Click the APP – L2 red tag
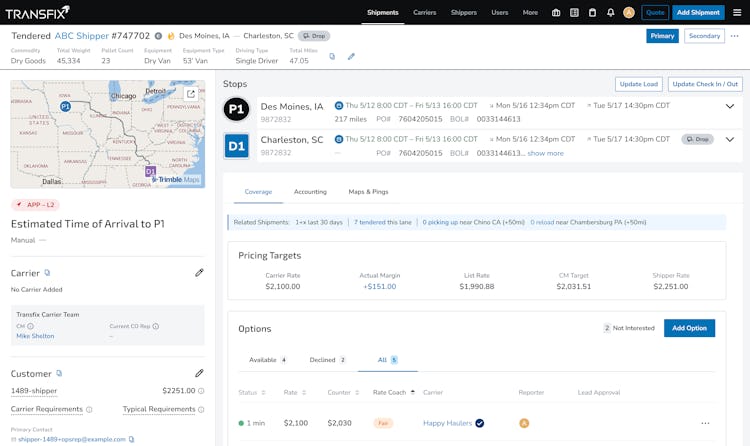Screen dimensions: 750x446 pos(35,205)
